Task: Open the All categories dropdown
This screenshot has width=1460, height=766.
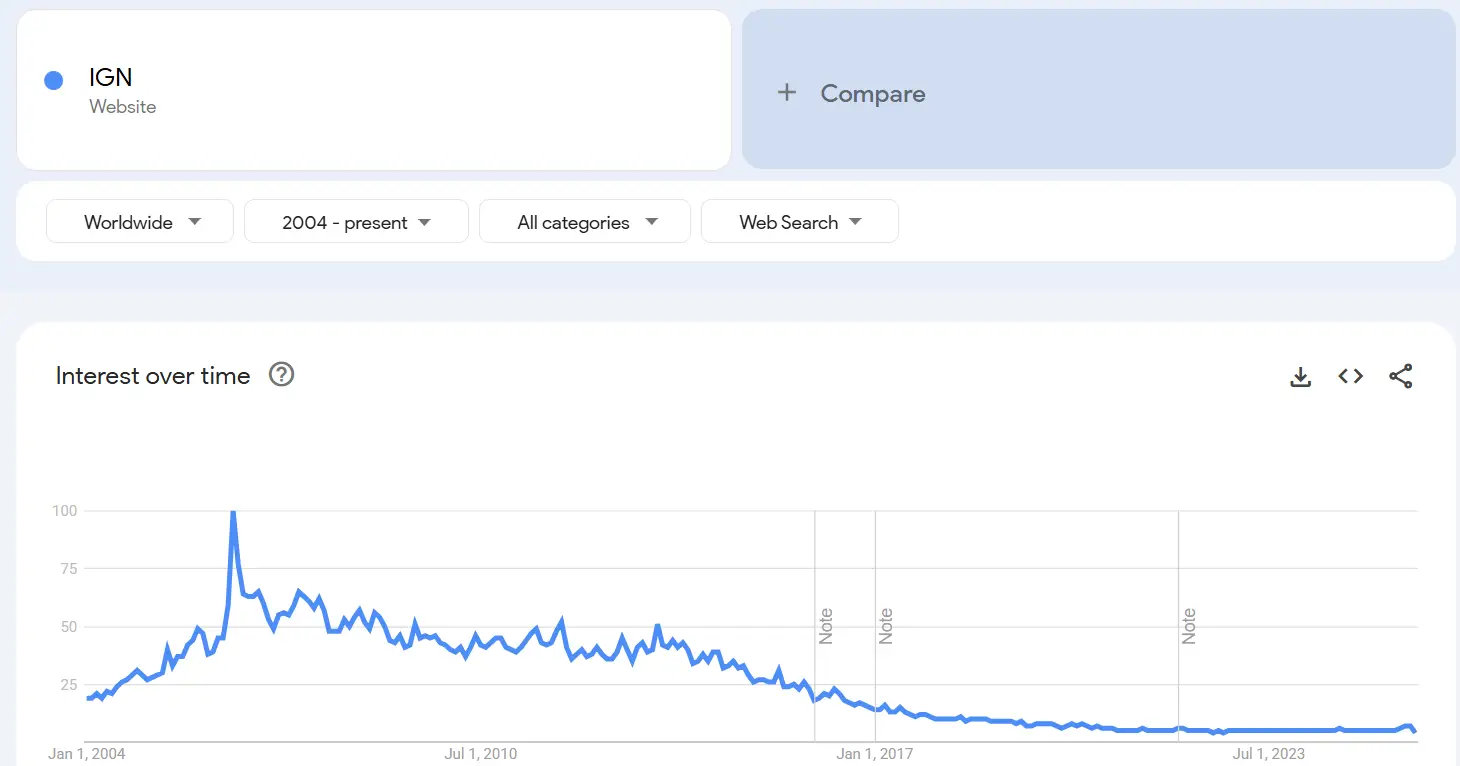Action: tap(585, 222)
